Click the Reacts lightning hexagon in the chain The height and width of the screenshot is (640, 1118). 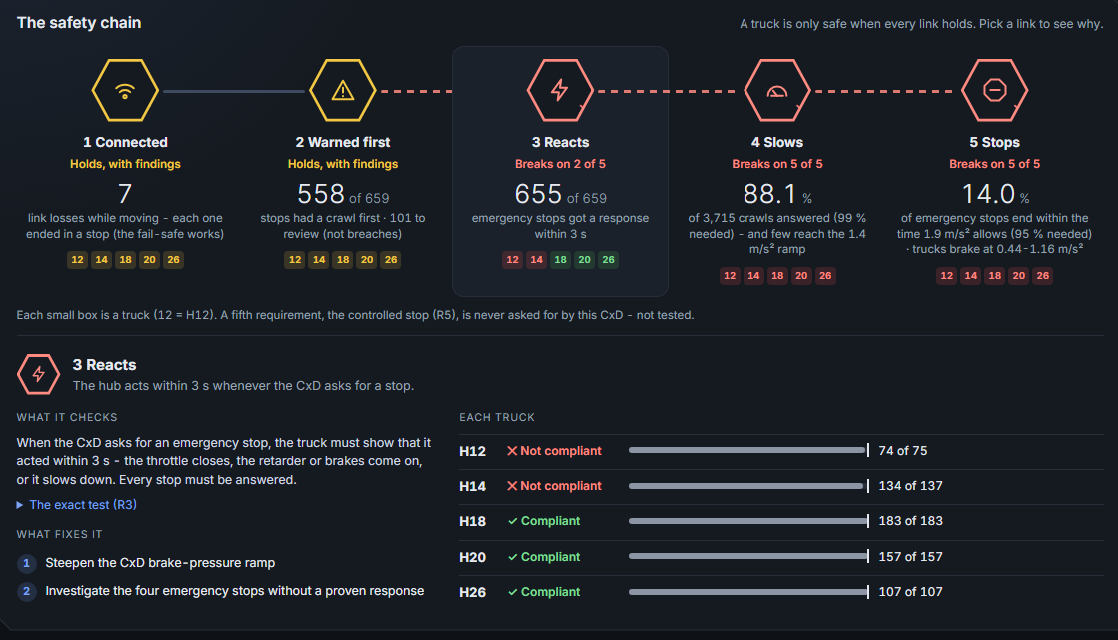click(x=560, y=91)
